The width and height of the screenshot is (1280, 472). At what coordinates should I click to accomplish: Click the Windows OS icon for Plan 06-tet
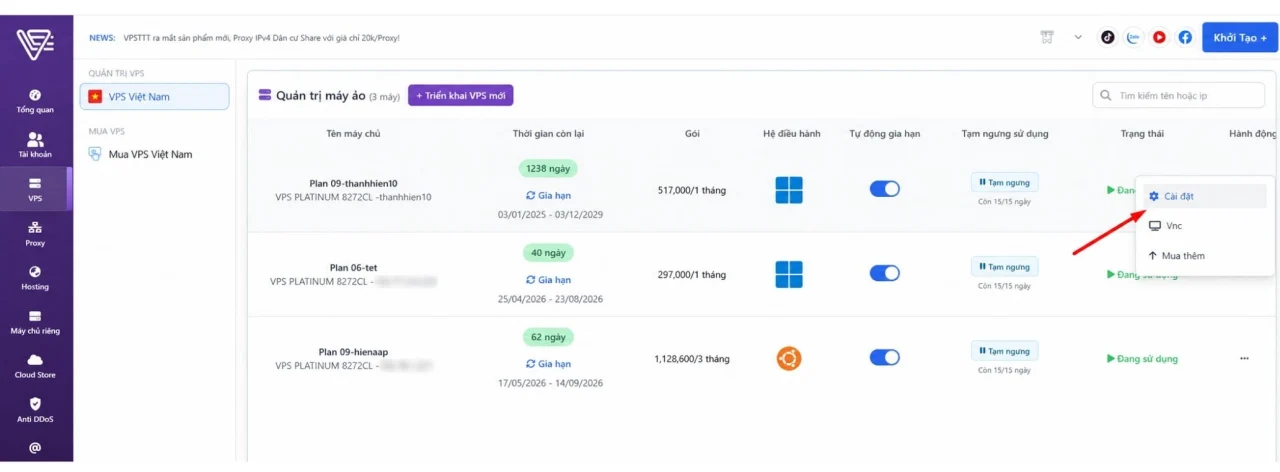coord(789,274)
